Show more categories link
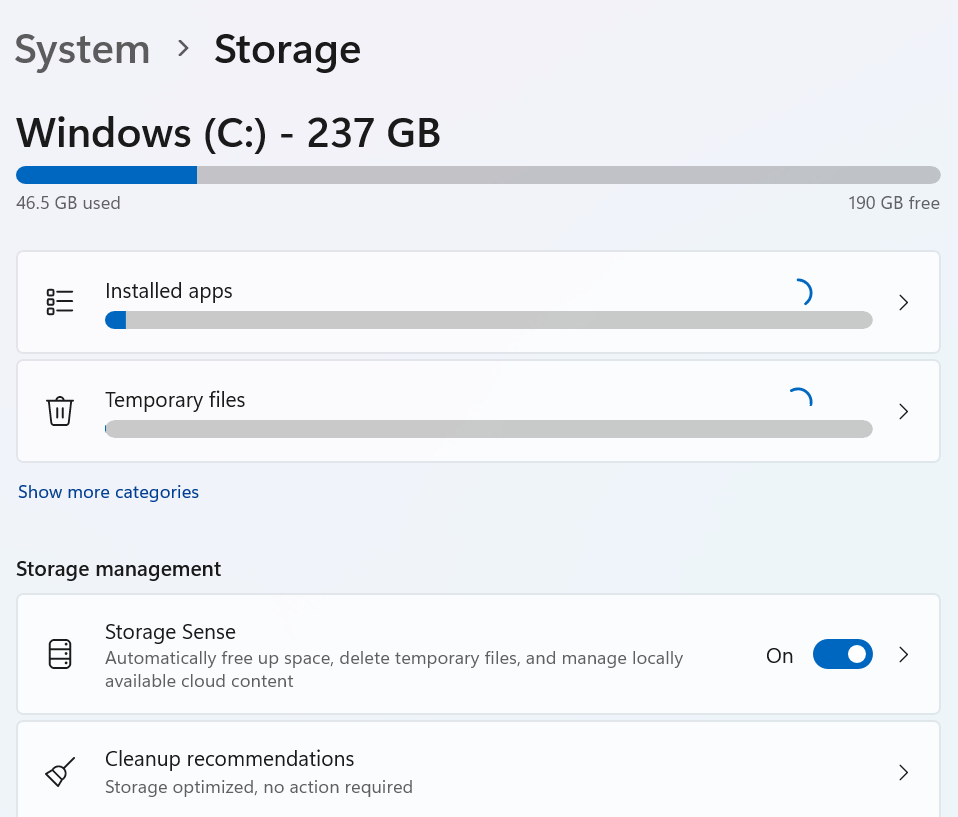 [x=108, y=492]
